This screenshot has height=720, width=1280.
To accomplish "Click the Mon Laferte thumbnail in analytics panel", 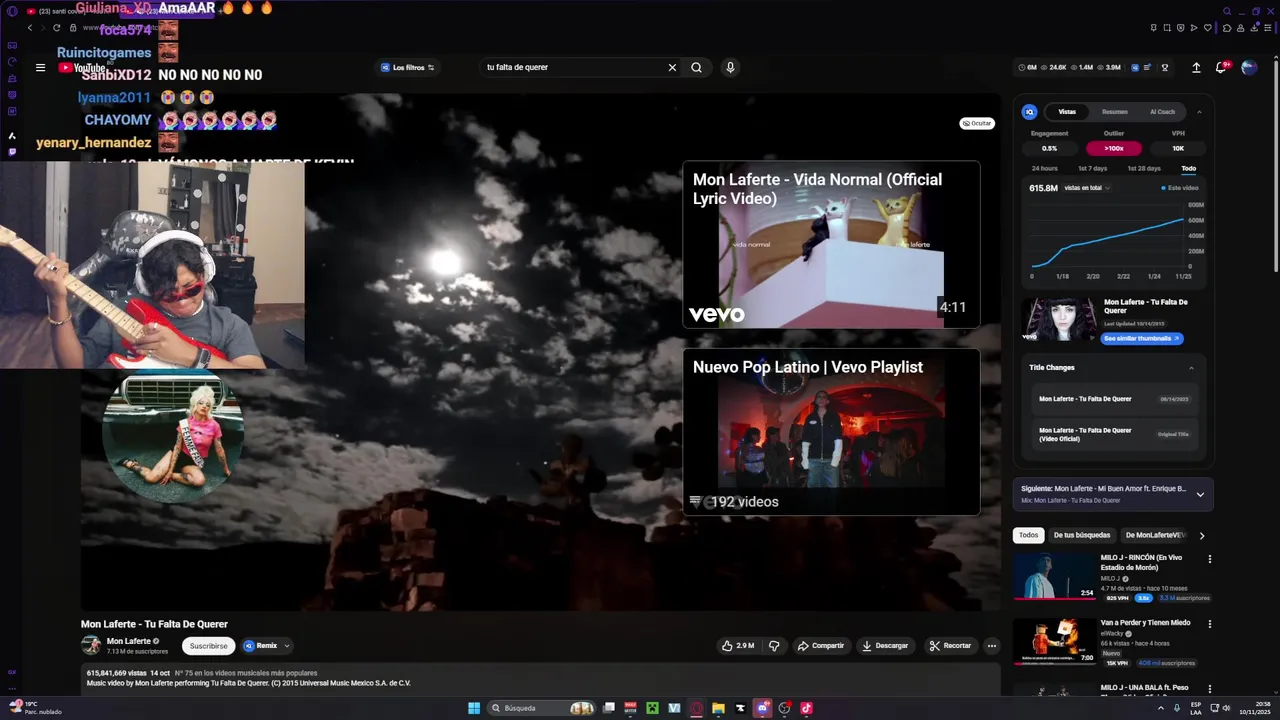I will [1058, 320].
